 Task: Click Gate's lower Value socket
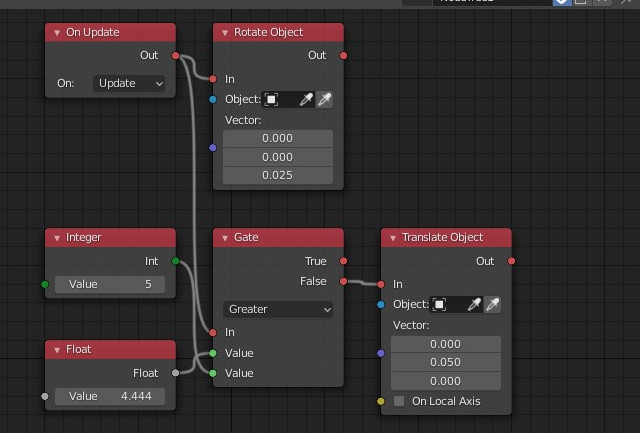[x=213, y=373]
